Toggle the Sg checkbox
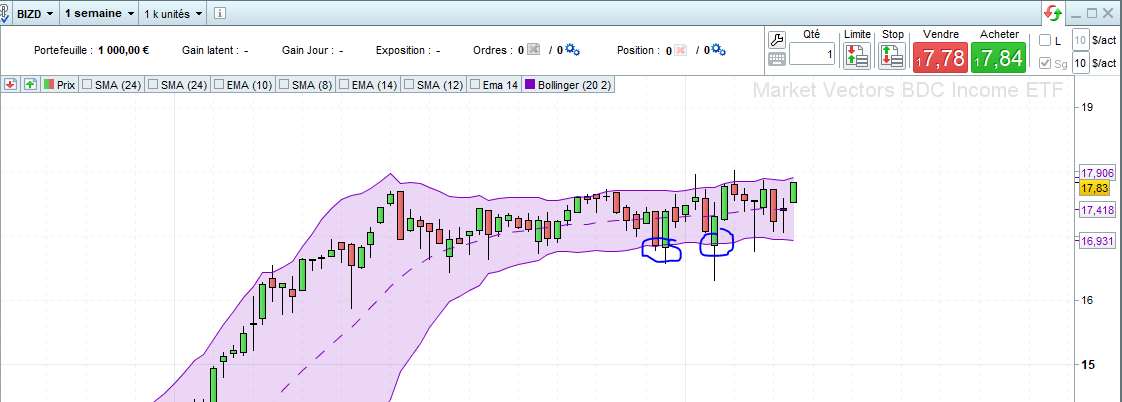 coord(1045,64)
